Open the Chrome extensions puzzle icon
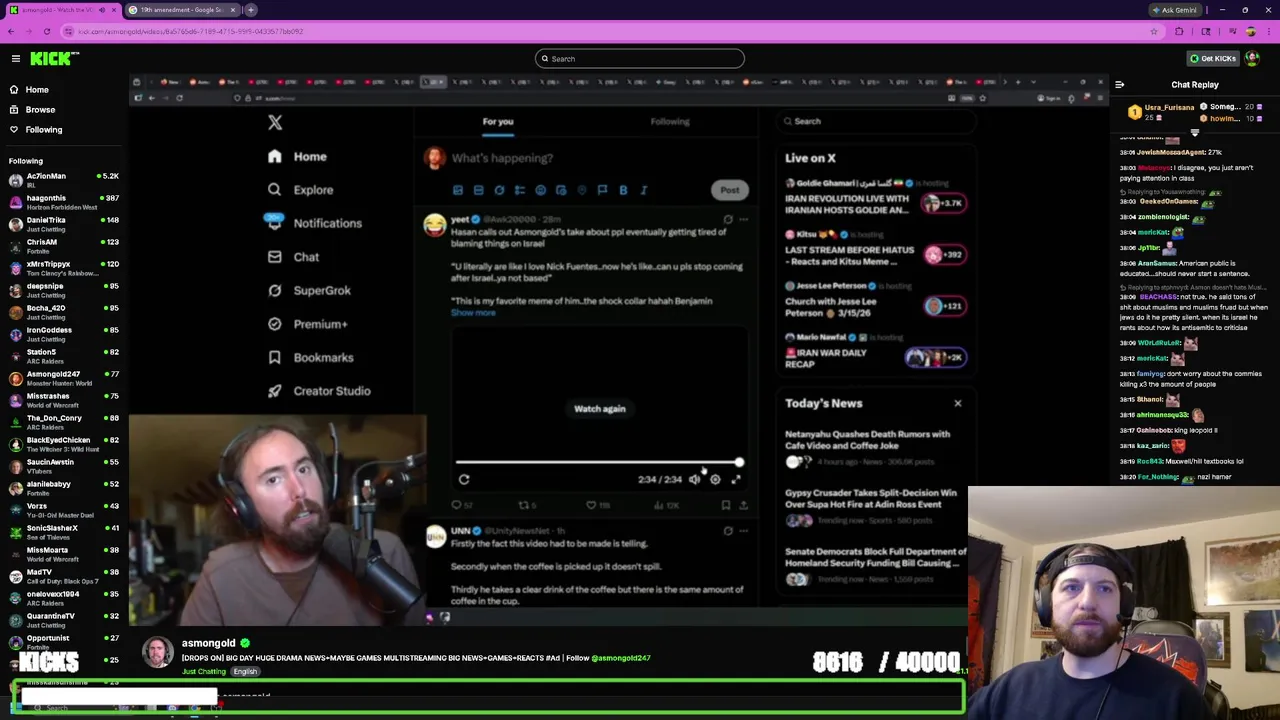The height and width of the screenshot is (720, 1280). click(x=1180, y=31)
